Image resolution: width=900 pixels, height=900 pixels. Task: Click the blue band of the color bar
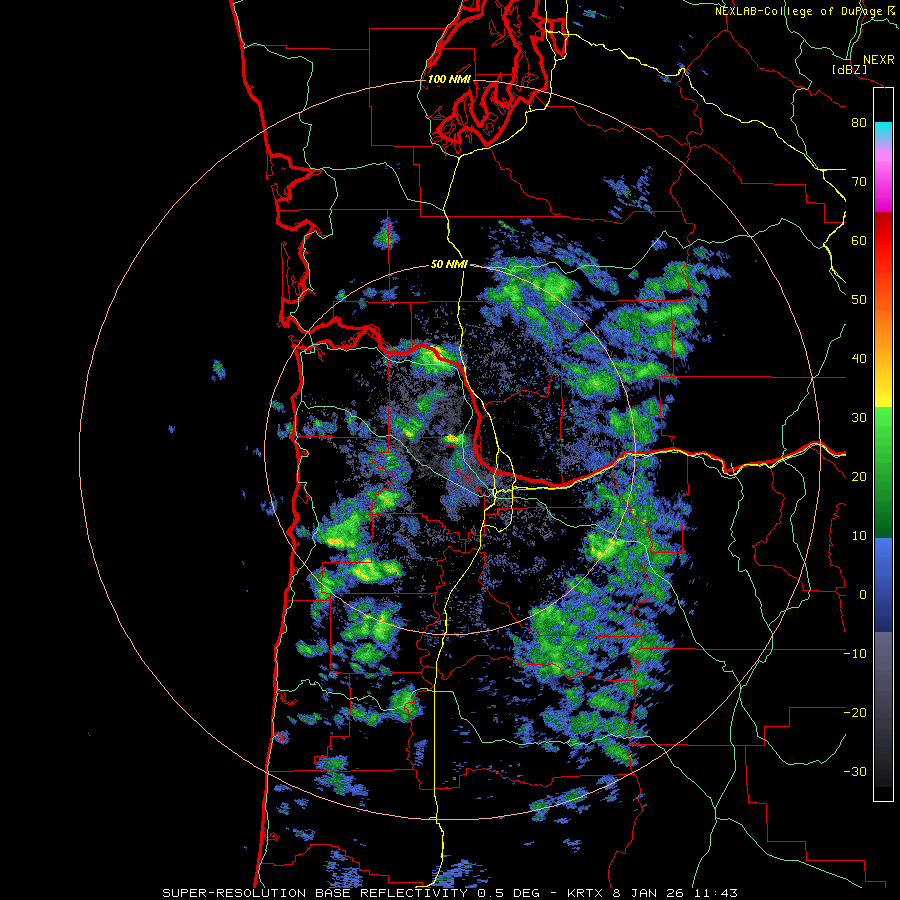click(883, 585)
